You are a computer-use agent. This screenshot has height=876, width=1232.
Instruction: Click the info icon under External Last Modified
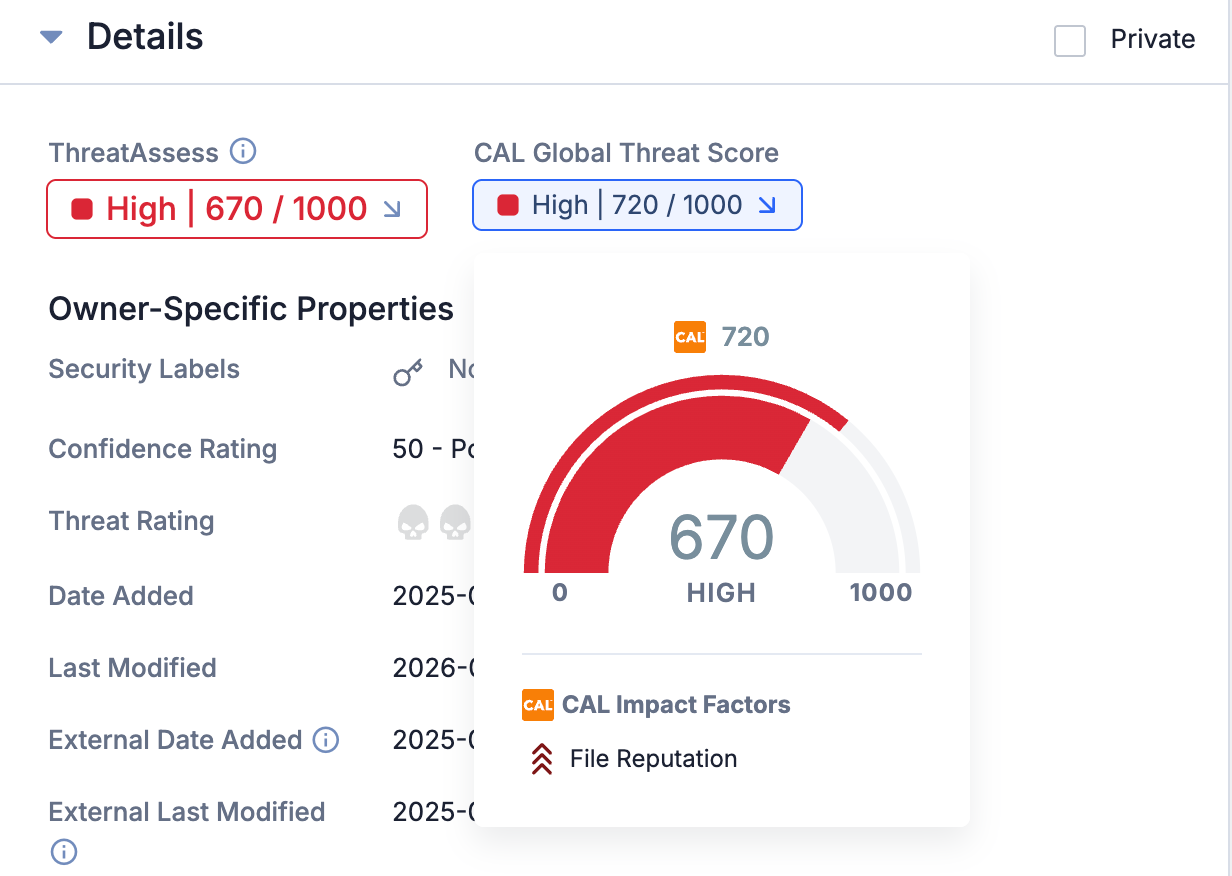[63, 852]
